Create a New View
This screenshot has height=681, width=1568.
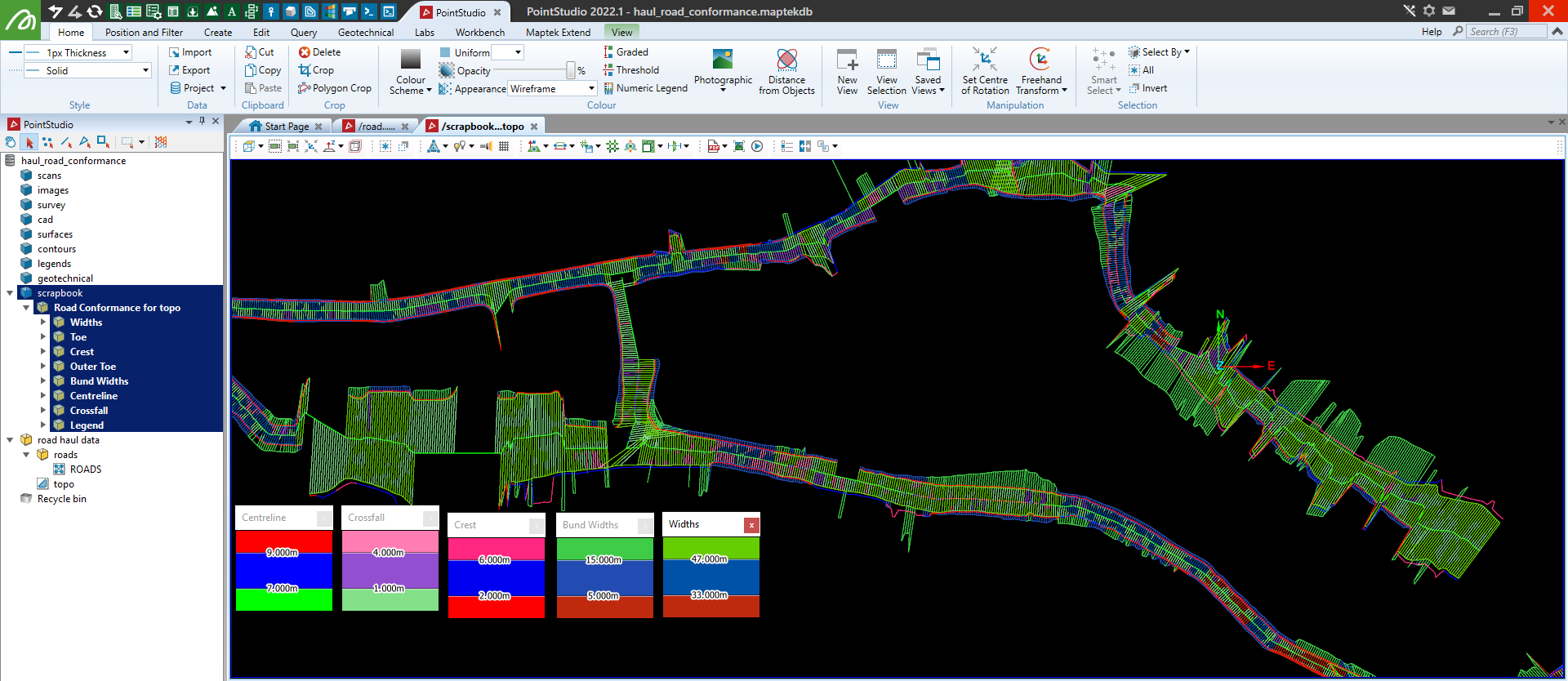848,72
